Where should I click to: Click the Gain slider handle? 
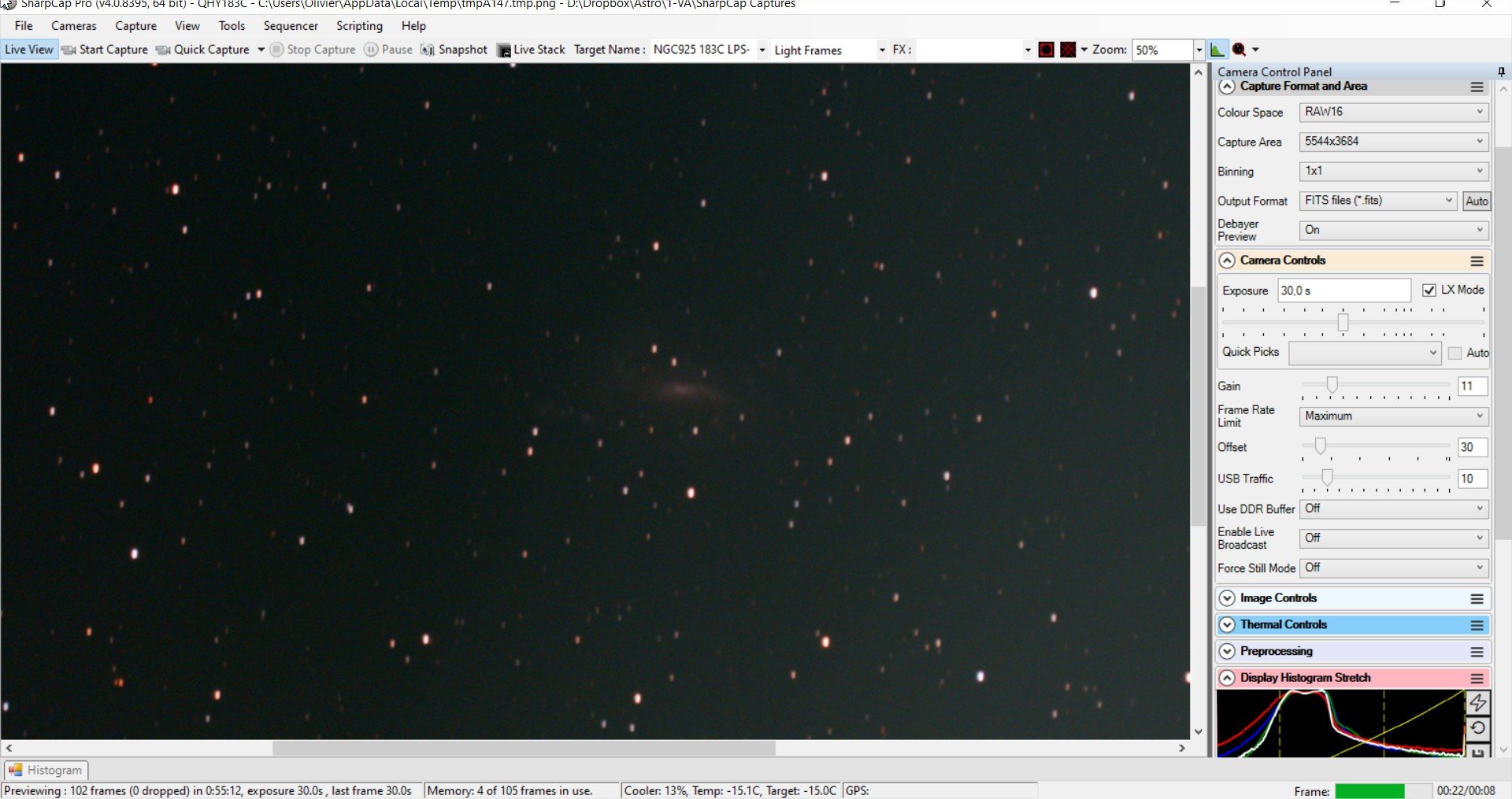pos(1332,384)
